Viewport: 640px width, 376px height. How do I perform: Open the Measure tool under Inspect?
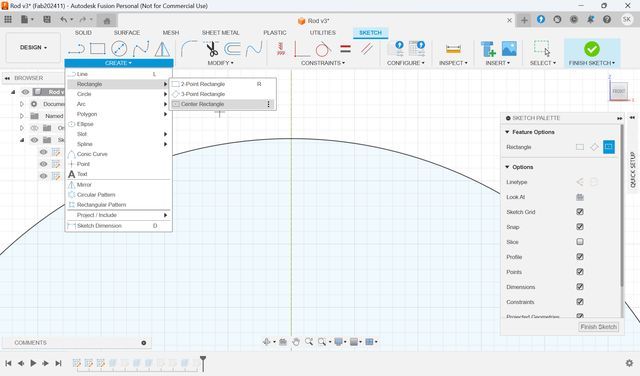tap(453, 49)
